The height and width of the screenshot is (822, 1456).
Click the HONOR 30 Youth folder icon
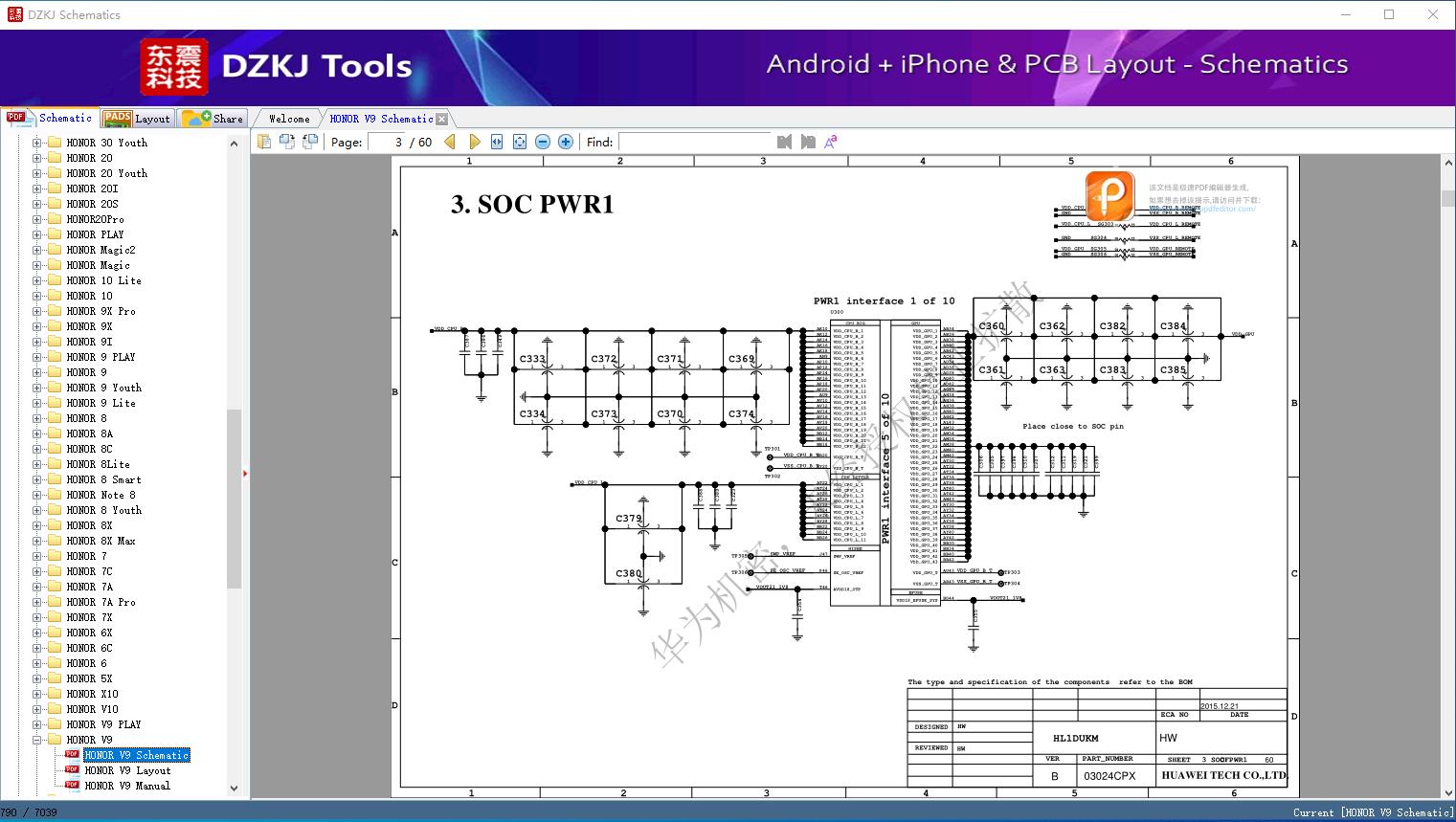(55, 143)
